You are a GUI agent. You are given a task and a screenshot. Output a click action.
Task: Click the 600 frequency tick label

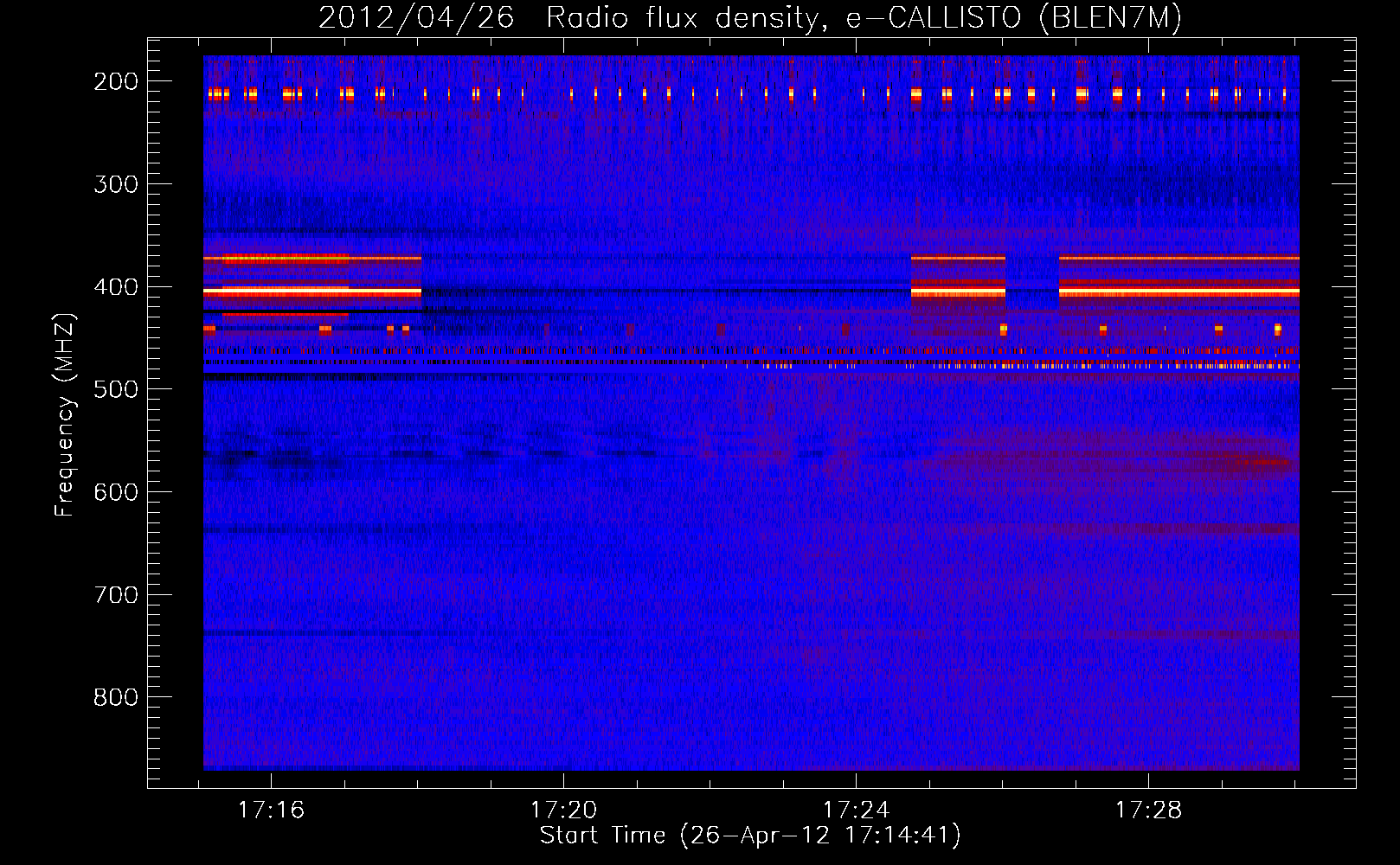tap(115, 492)
